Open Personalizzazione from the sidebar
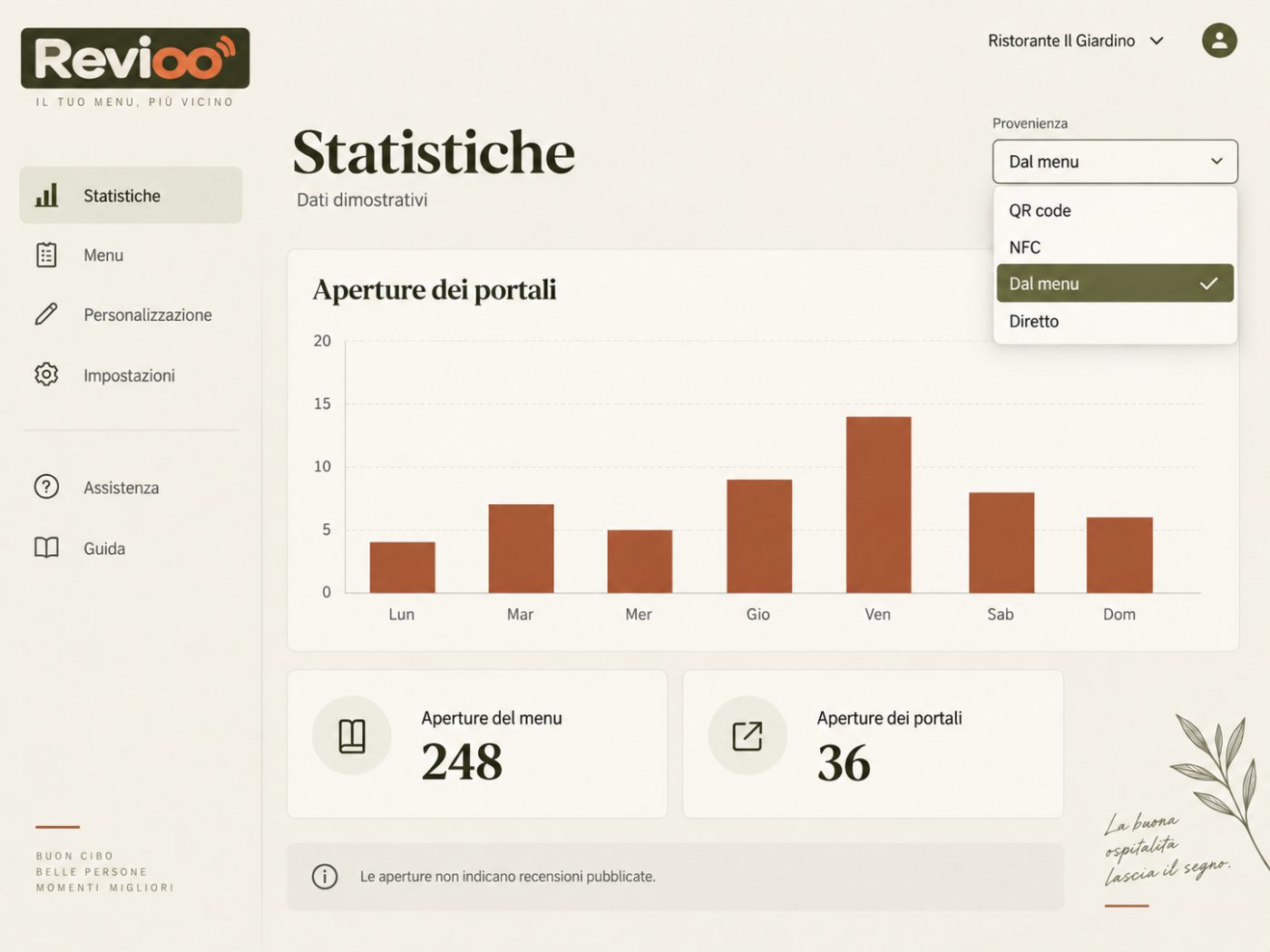 (131, 315)
